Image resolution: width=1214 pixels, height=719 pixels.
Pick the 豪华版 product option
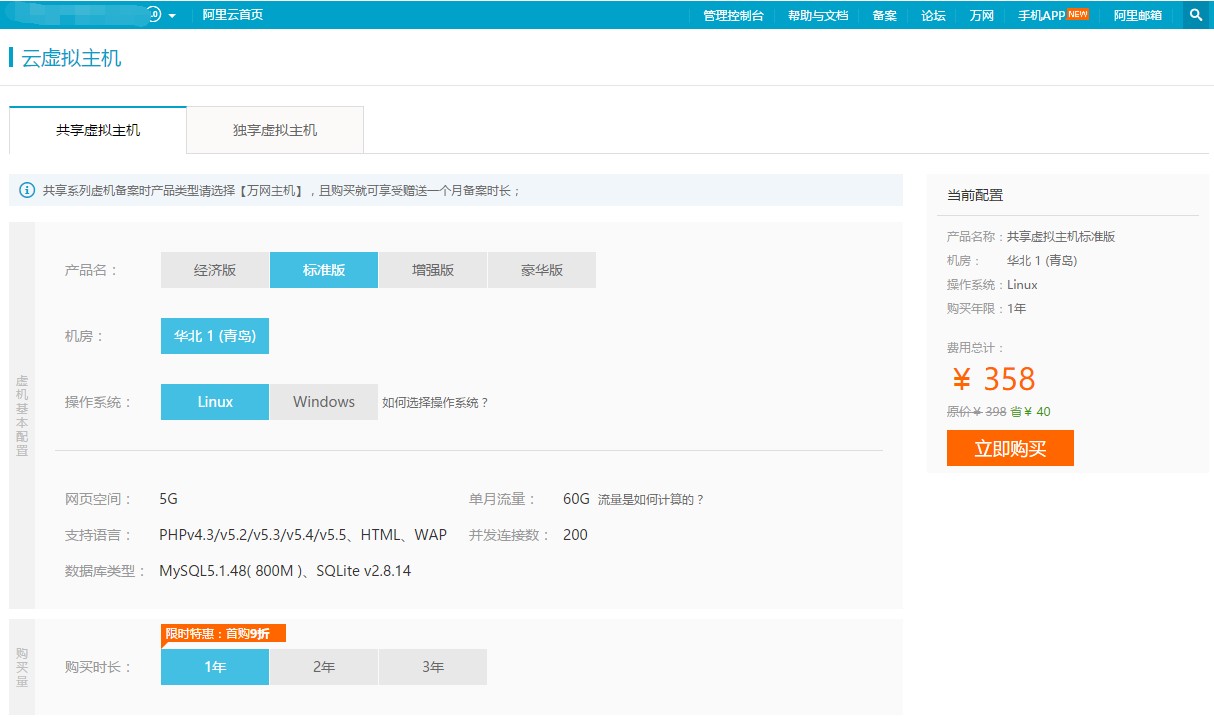(542, 270)
